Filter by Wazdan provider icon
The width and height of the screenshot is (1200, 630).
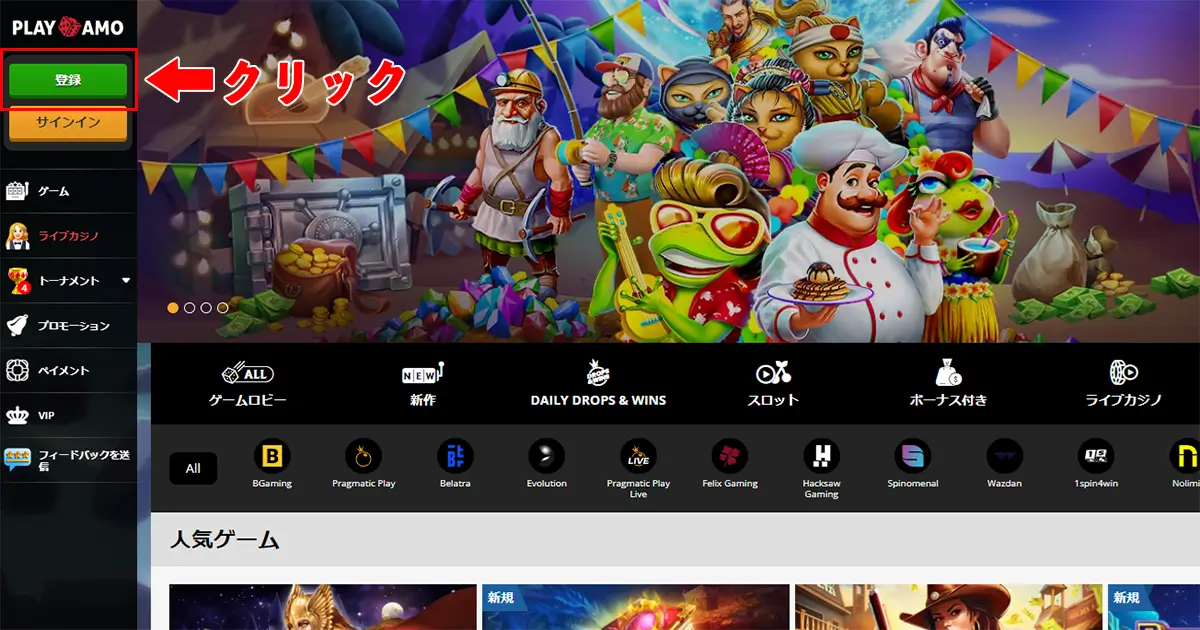pyautogui.click(x=1005, y=457)
